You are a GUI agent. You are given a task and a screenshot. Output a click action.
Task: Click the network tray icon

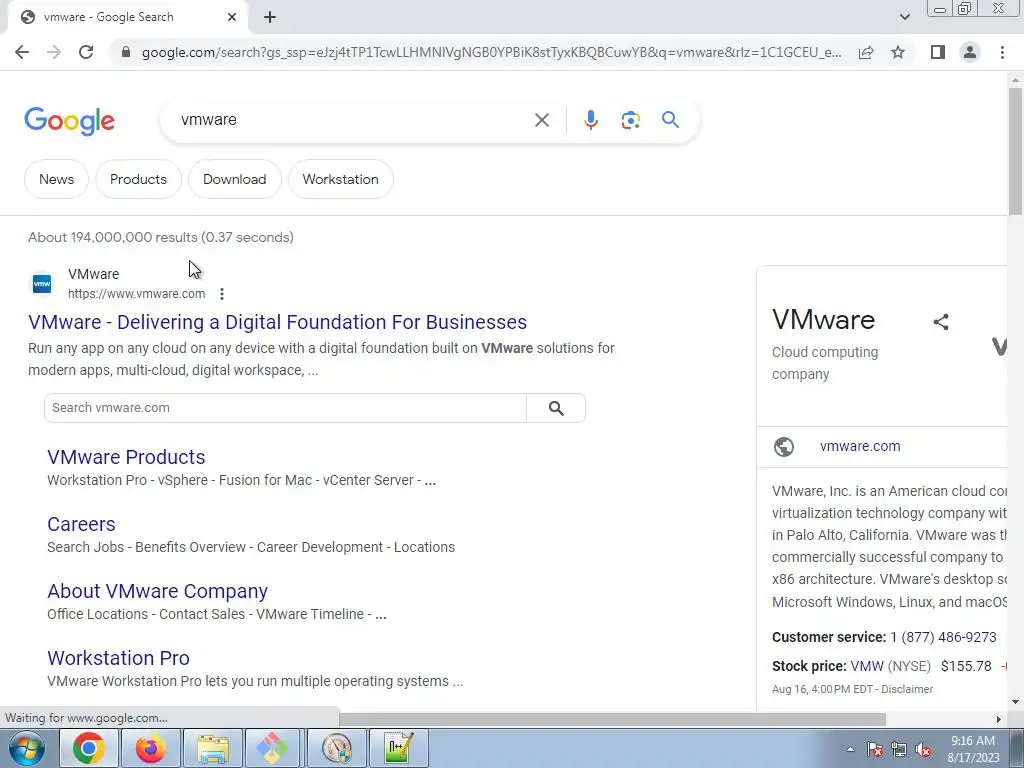tap(899, 750)
